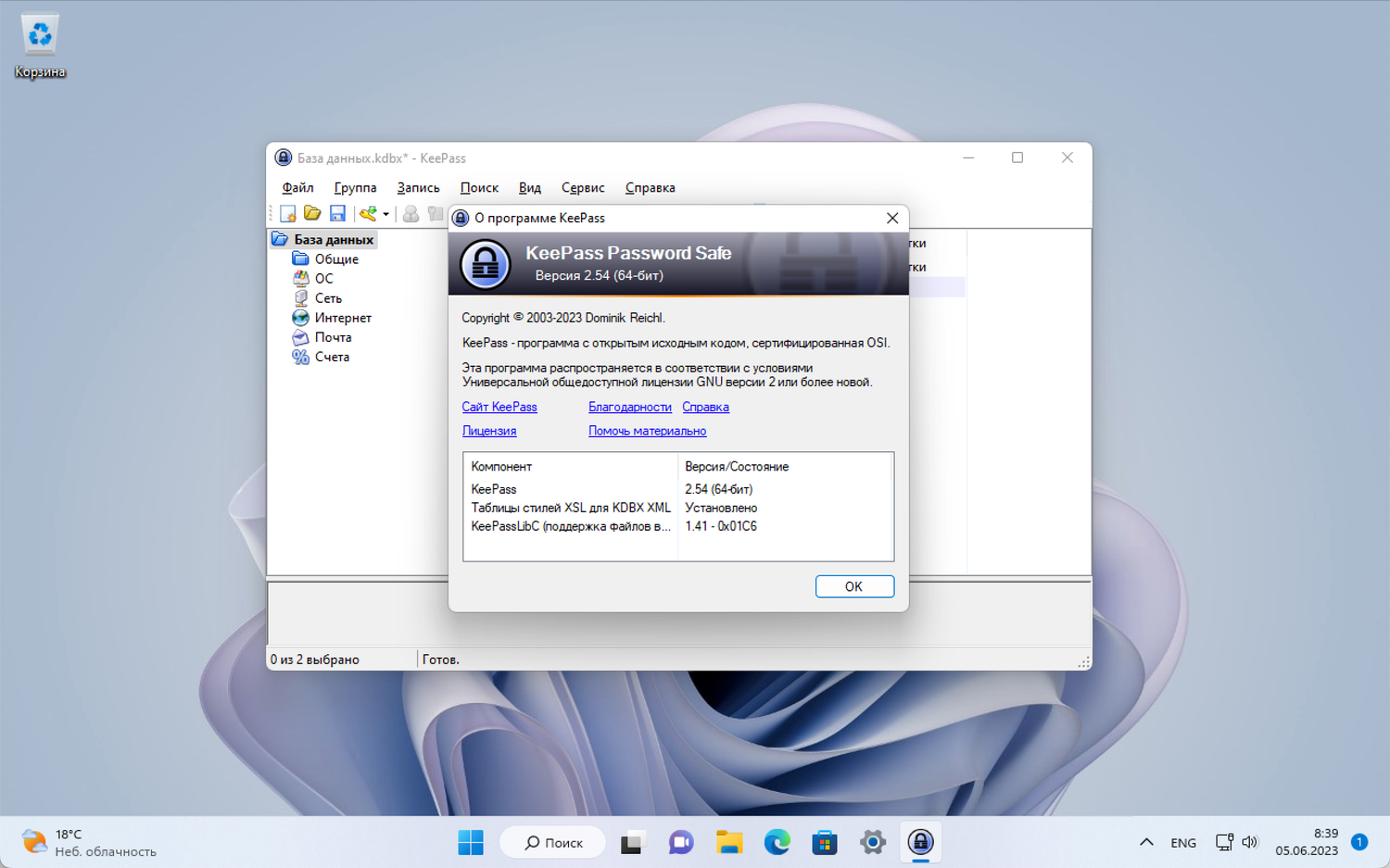
Task: Open the Поиск menu in the menu bar
Action: (479, 187)
